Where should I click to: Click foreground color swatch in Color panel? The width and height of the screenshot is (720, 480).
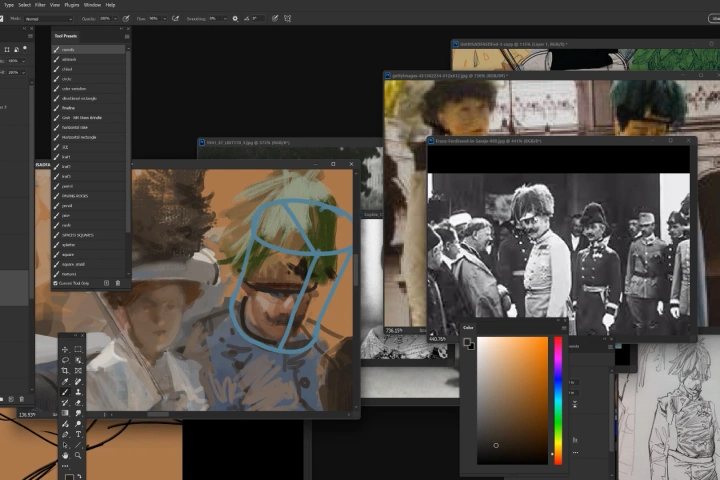tap(467, 342)
